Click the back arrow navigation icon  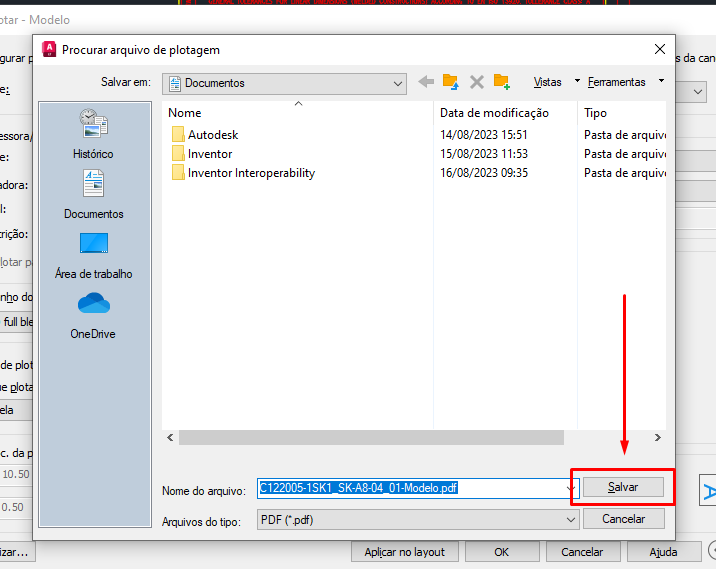point(426,82)
